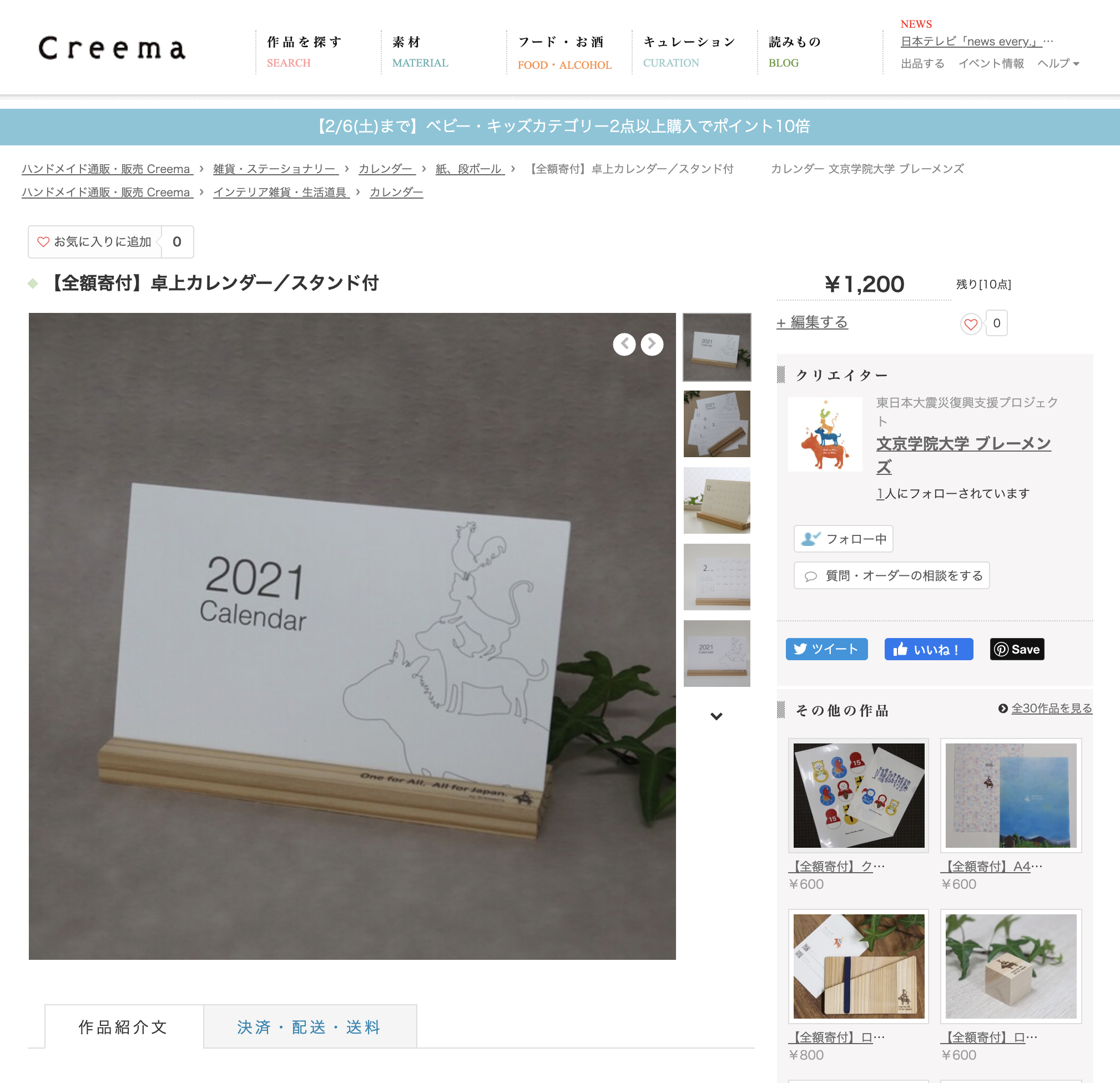Open the wooden cube stamp product thumbnail
Screen dimensions: 1120x1083
pyautogui.click(x=1011, y=966)
